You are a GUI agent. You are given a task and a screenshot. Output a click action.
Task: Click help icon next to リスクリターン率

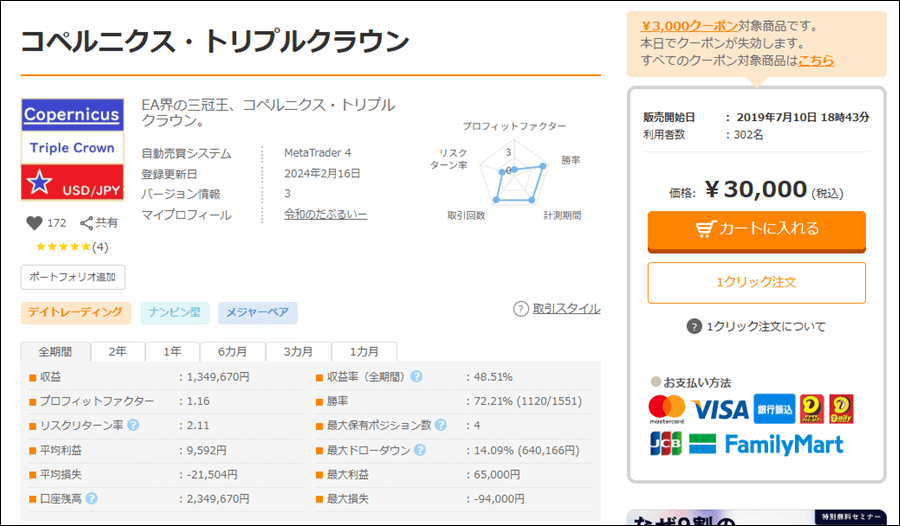[x=132, y=425]
